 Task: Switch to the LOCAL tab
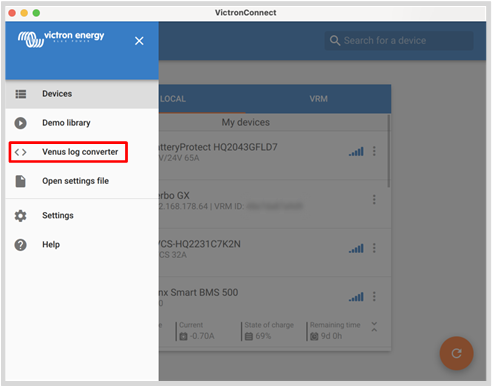pos(202,99)
